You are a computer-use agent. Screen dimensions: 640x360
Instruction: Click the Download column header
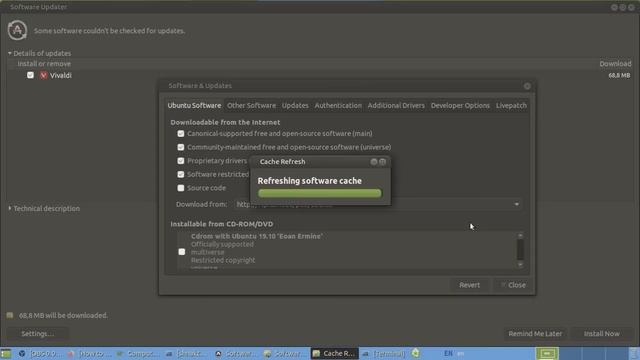[x=615, y=64]
